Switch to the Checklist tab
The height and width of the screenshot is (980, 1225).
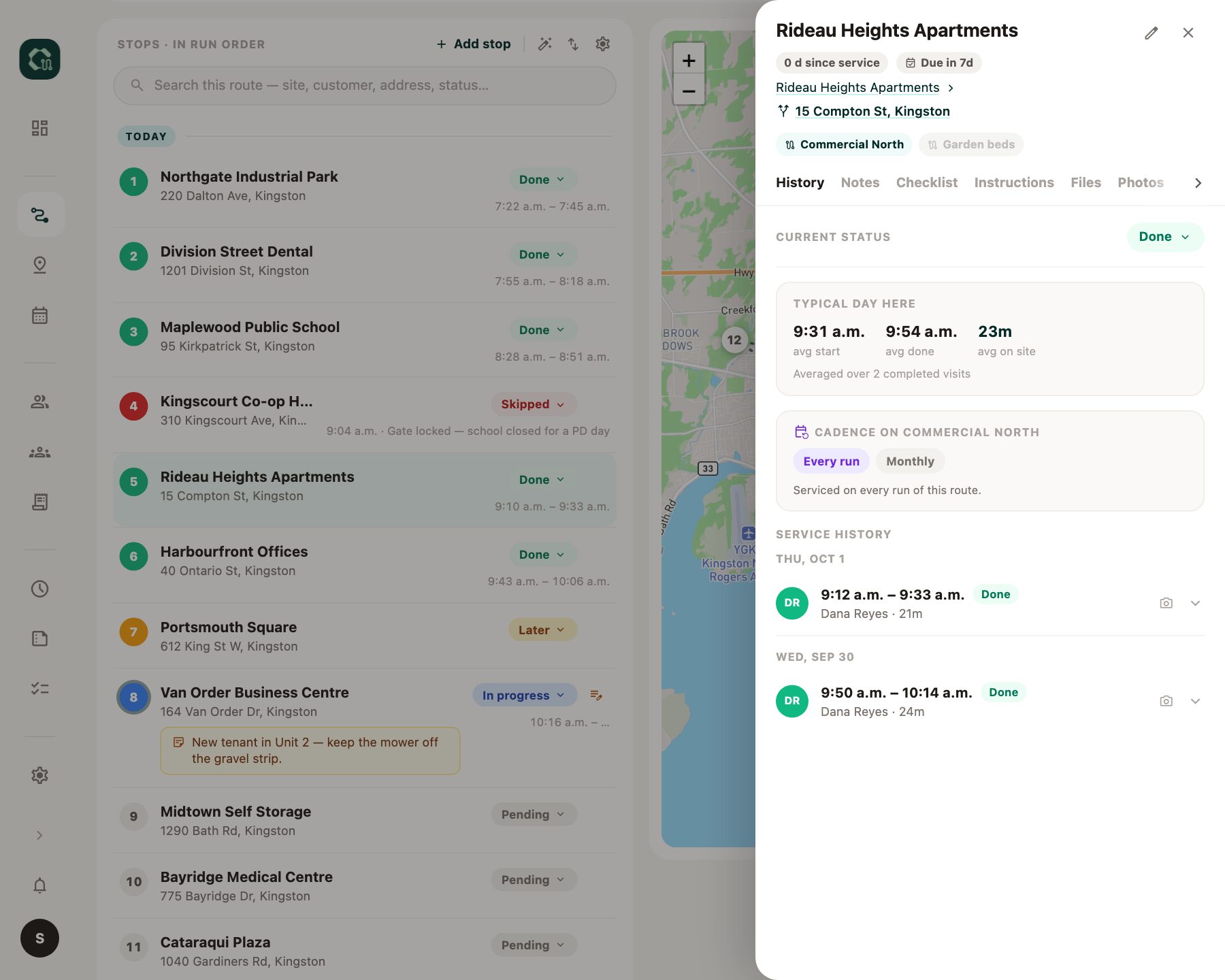coord(926,182)
